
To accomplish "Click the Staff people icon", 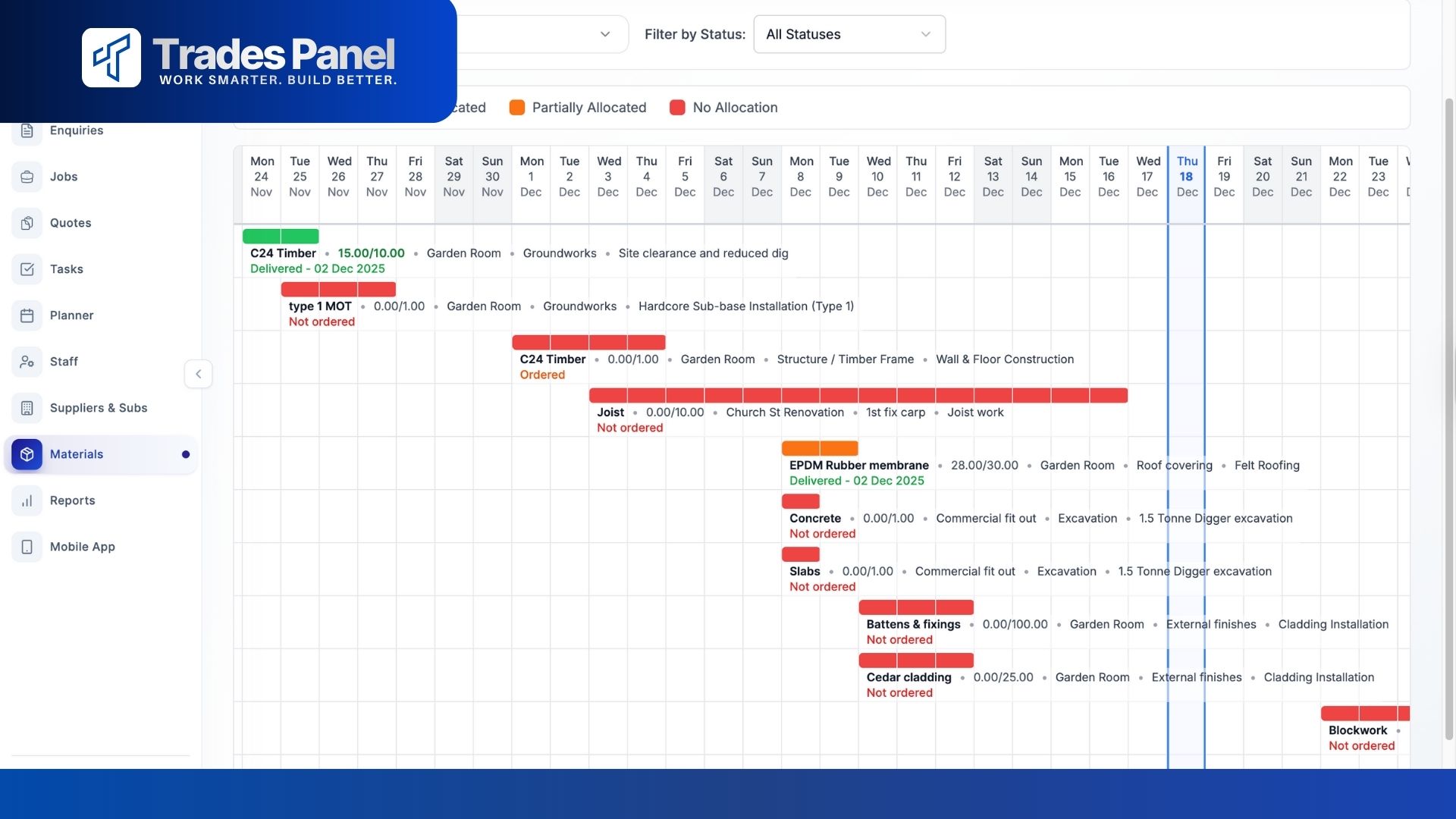I will pyautogui.click(x=27, y=362).
